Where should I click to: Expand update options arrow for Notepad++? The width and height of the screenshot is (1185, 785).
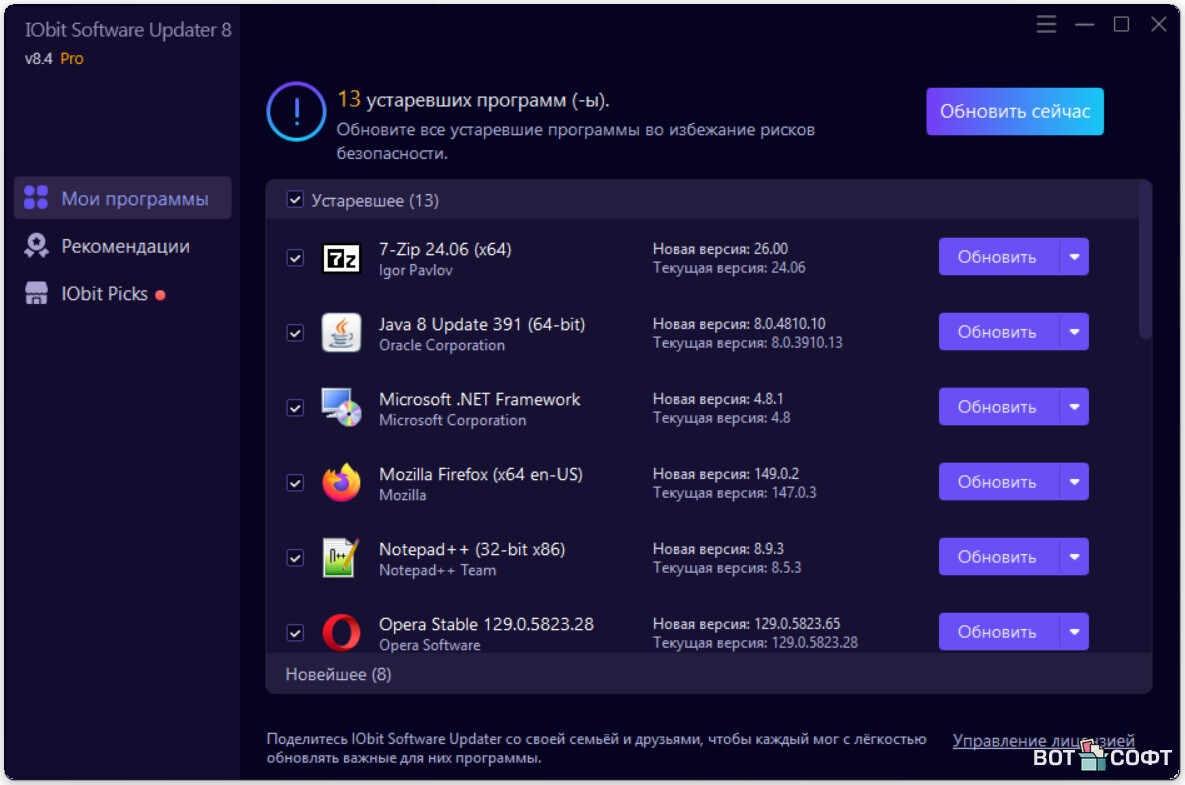(x=1074, y=557)
